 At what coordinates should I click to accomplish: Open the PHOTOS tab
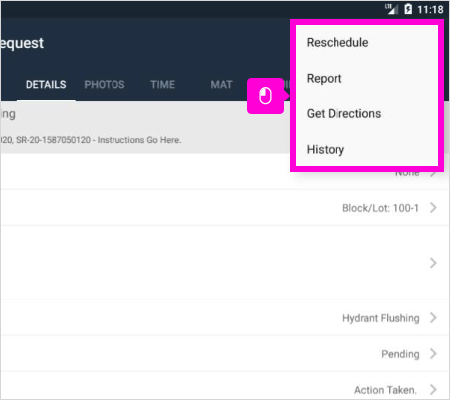point(104,85)
